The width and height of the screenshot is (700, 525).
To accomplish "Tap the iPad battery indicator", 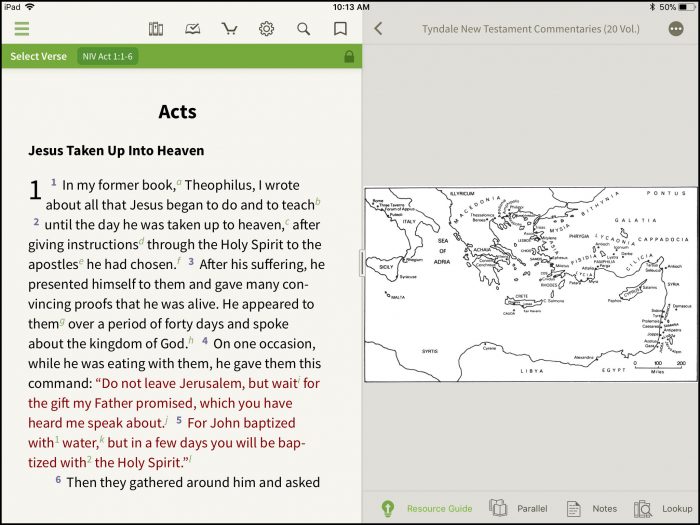I will 687,7.
